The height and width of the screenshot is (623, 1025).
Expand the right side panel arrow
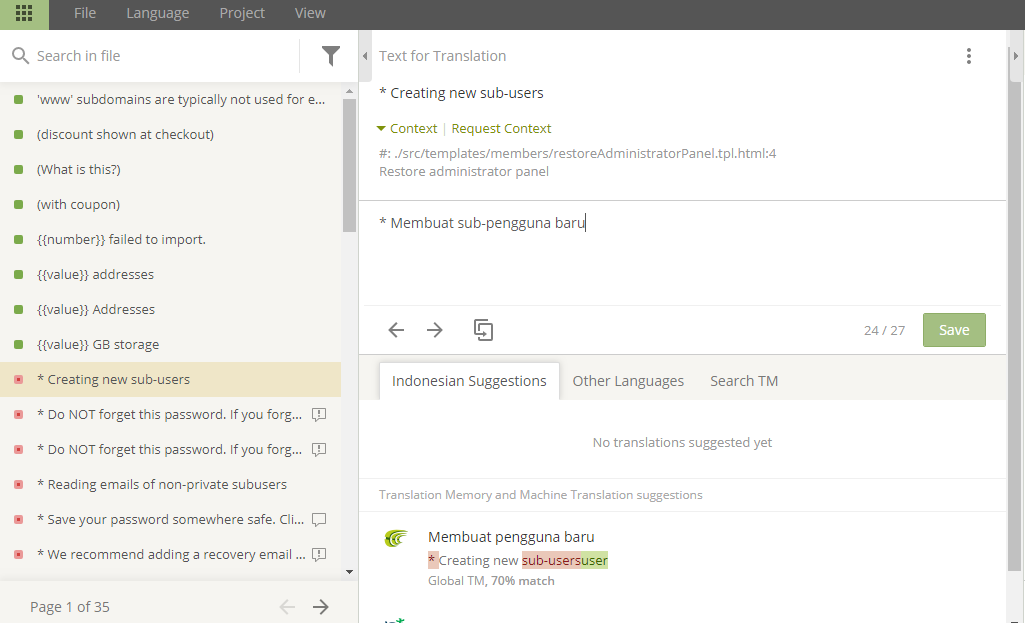pos(1016,56)
